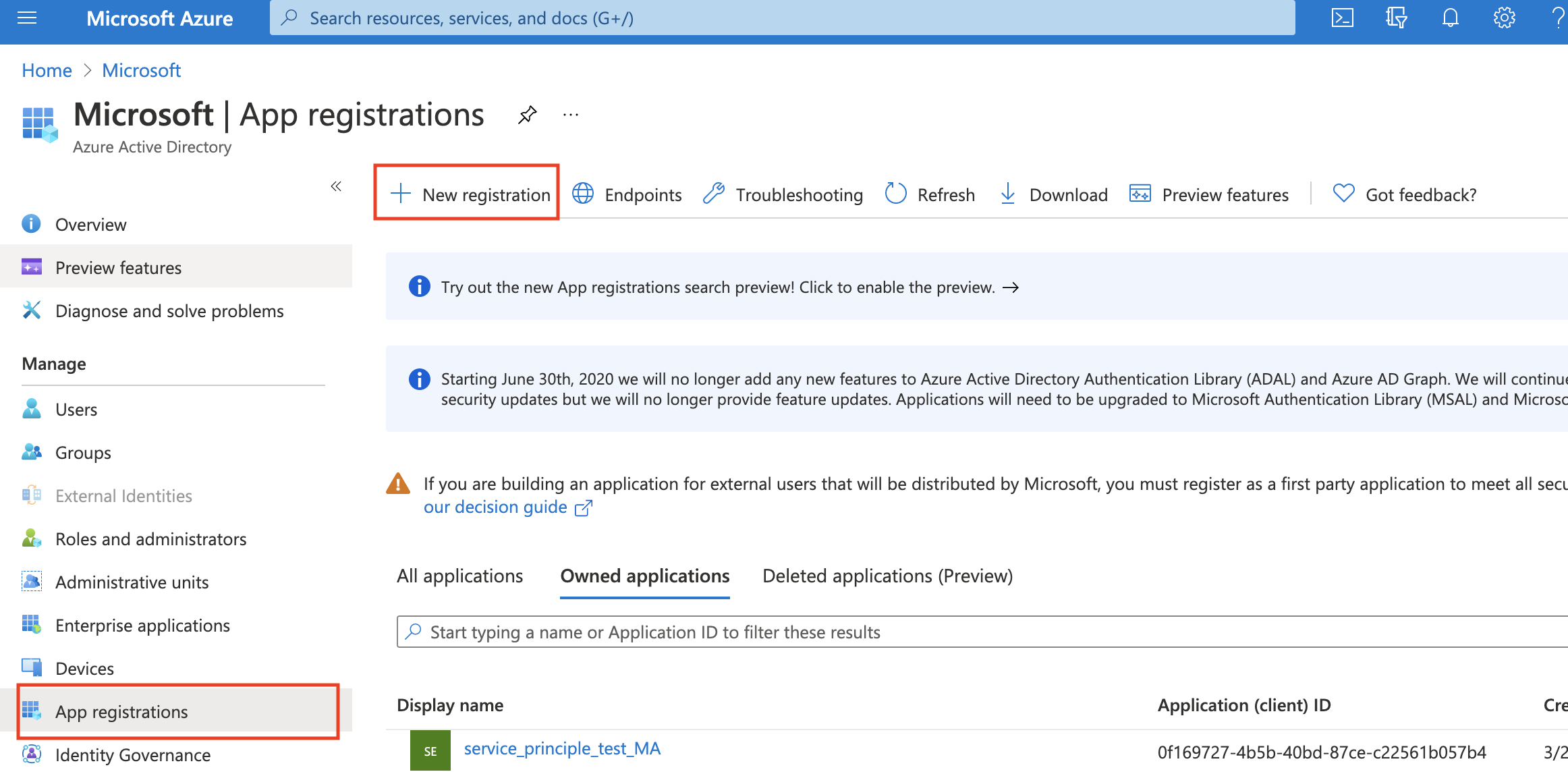Click the New registration button
Image resolution: width=1568 pixels, height=772 pixels.
pyautogui.click(x=468, y=194)
